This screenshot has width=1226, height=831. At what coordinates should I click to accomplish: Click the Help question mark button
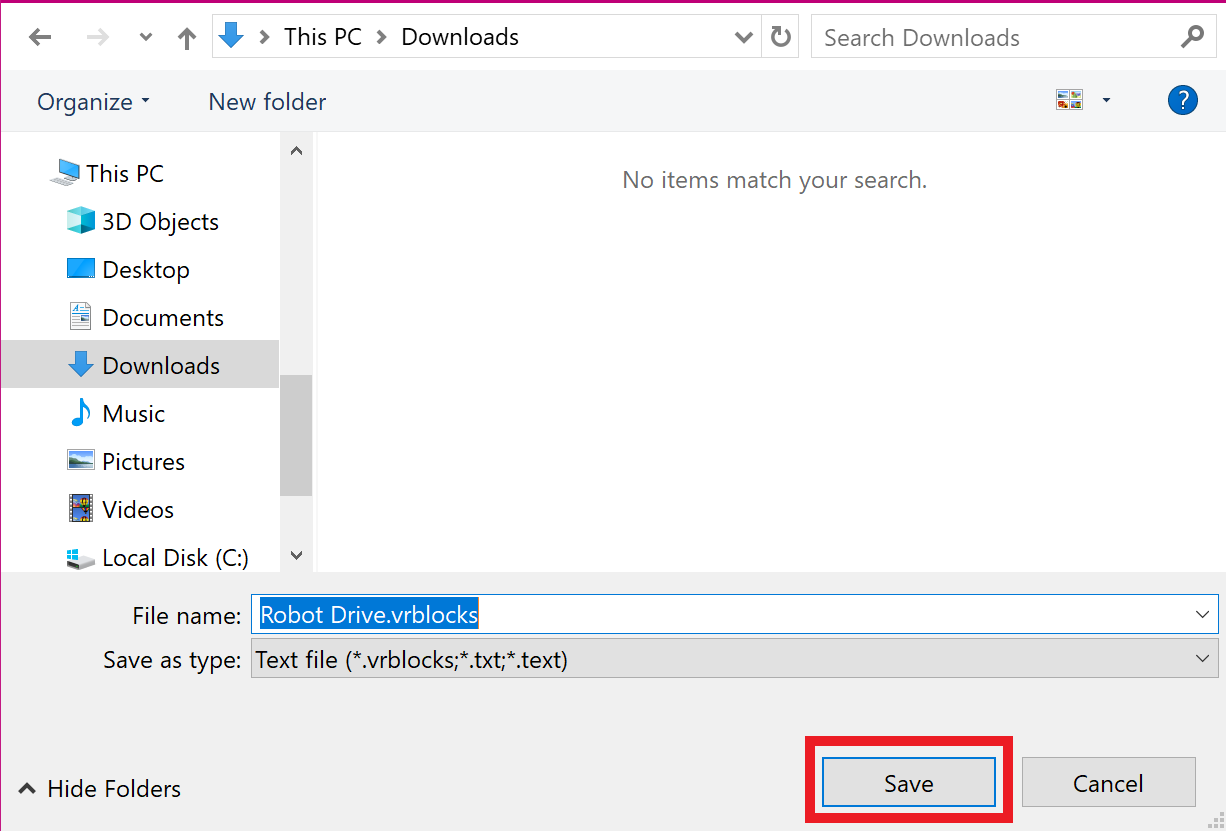click(x=1183, y=100)
